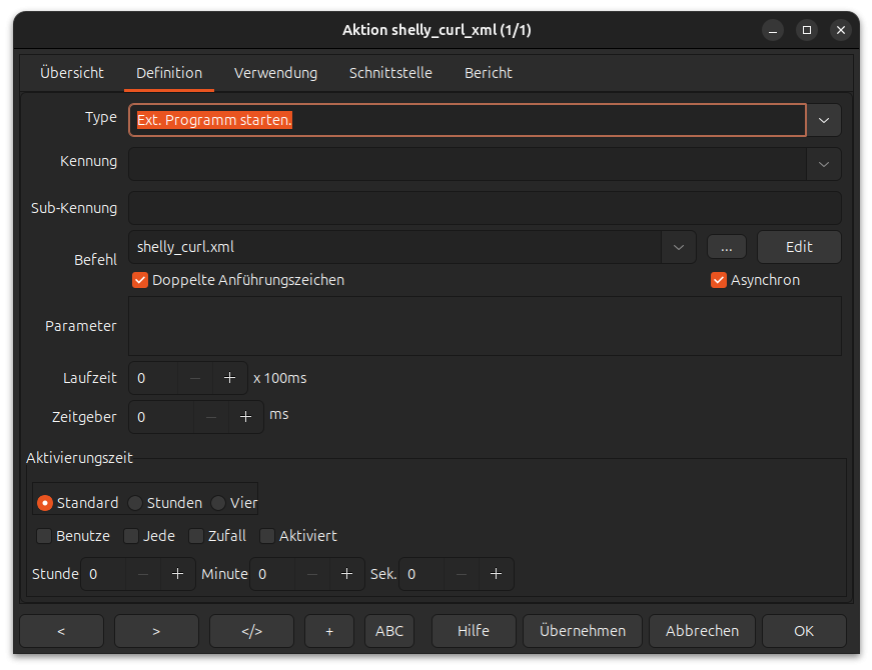The height and width of the screenshot is (670, 872).
Task: Open the Kennung dropdown arrow
Action: [x=824, y=164]
